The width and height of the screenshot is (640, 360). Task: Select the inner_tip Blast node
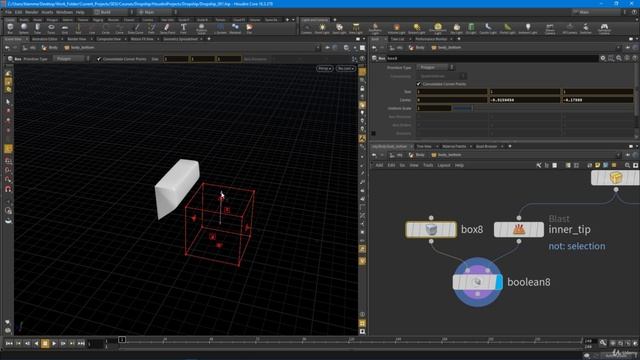click(519, 229)
